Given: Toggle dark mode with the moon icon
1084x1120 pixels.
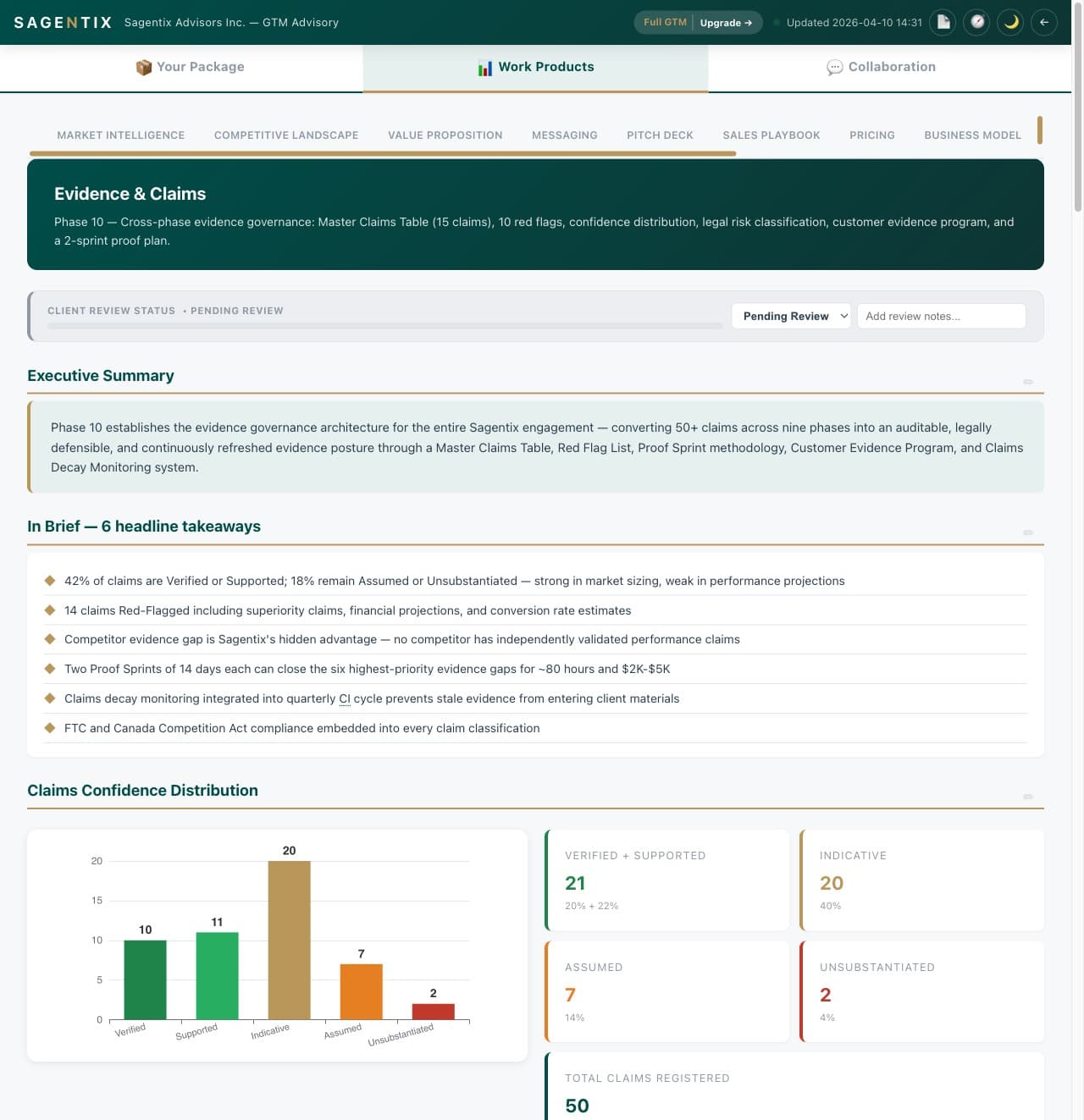Looking at the screenshot, I should coord(1010,22).
